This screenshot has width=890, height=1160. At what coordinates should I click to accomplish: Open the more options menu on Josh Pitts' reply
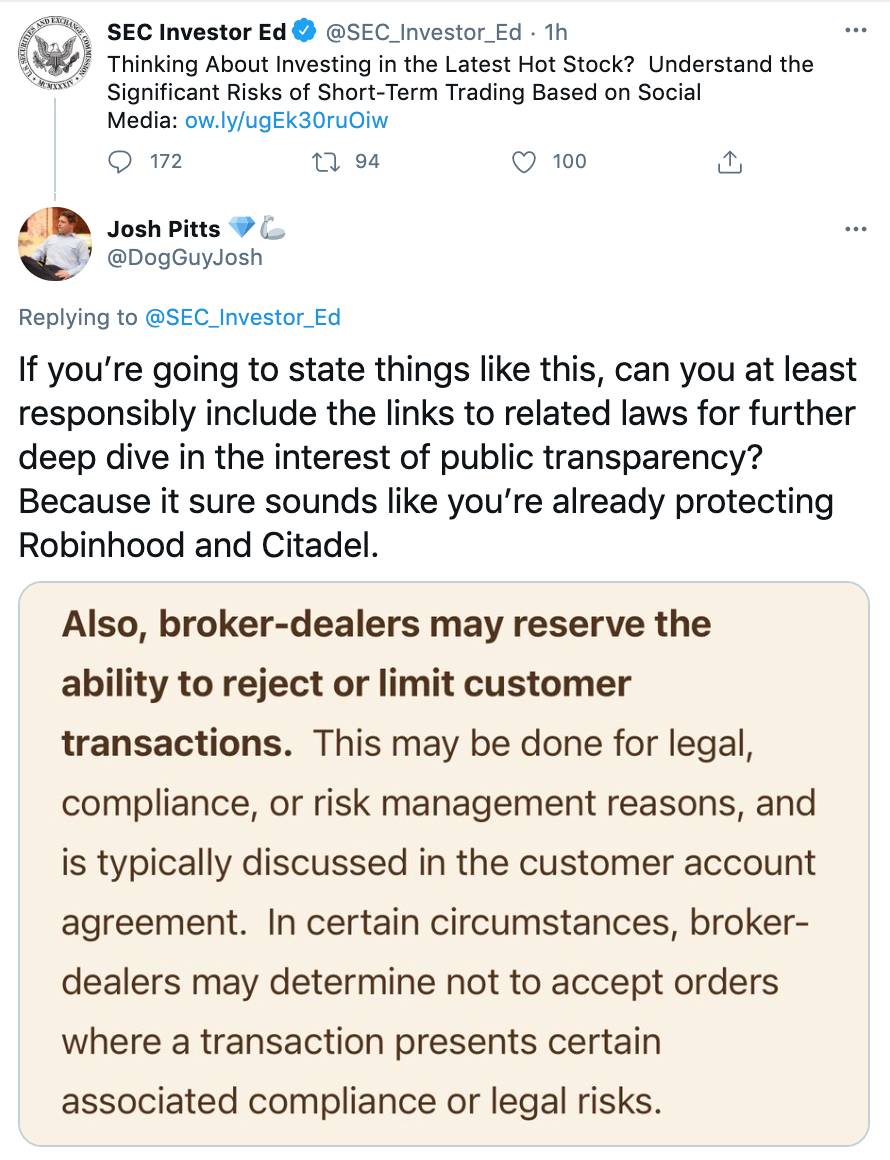point(856,228)
